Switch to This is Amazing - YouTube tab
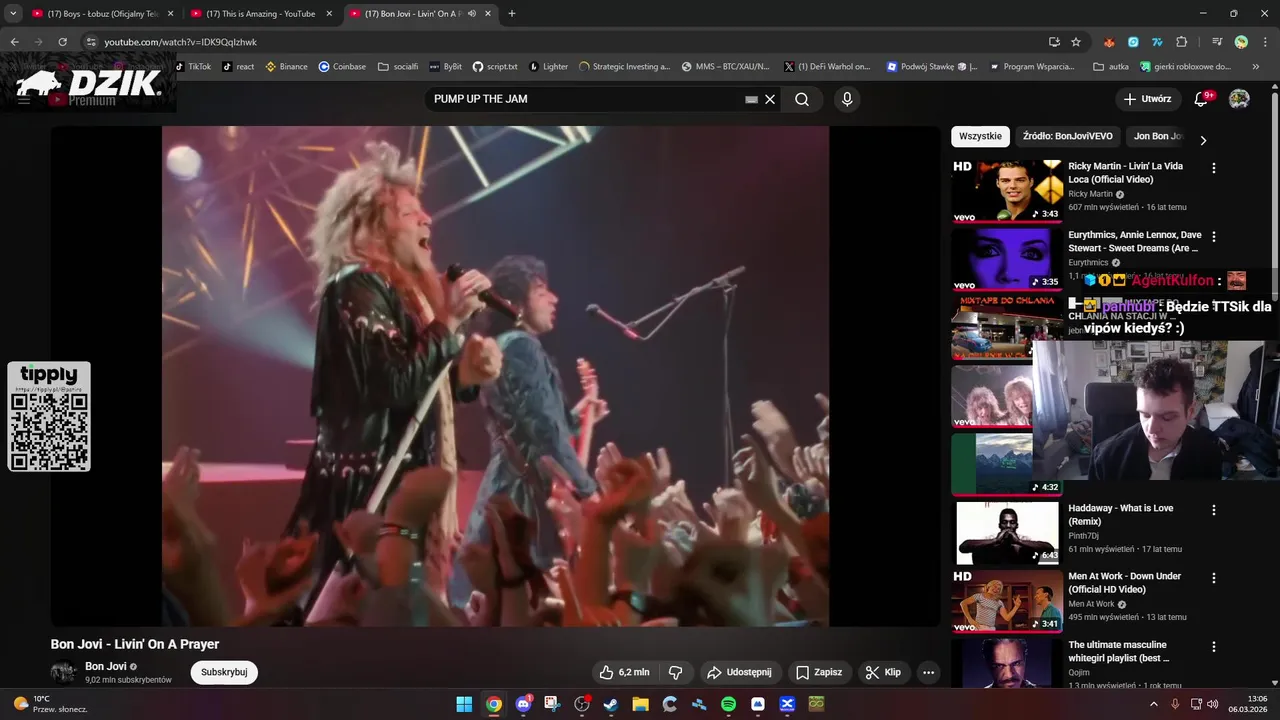 (260, 14)
